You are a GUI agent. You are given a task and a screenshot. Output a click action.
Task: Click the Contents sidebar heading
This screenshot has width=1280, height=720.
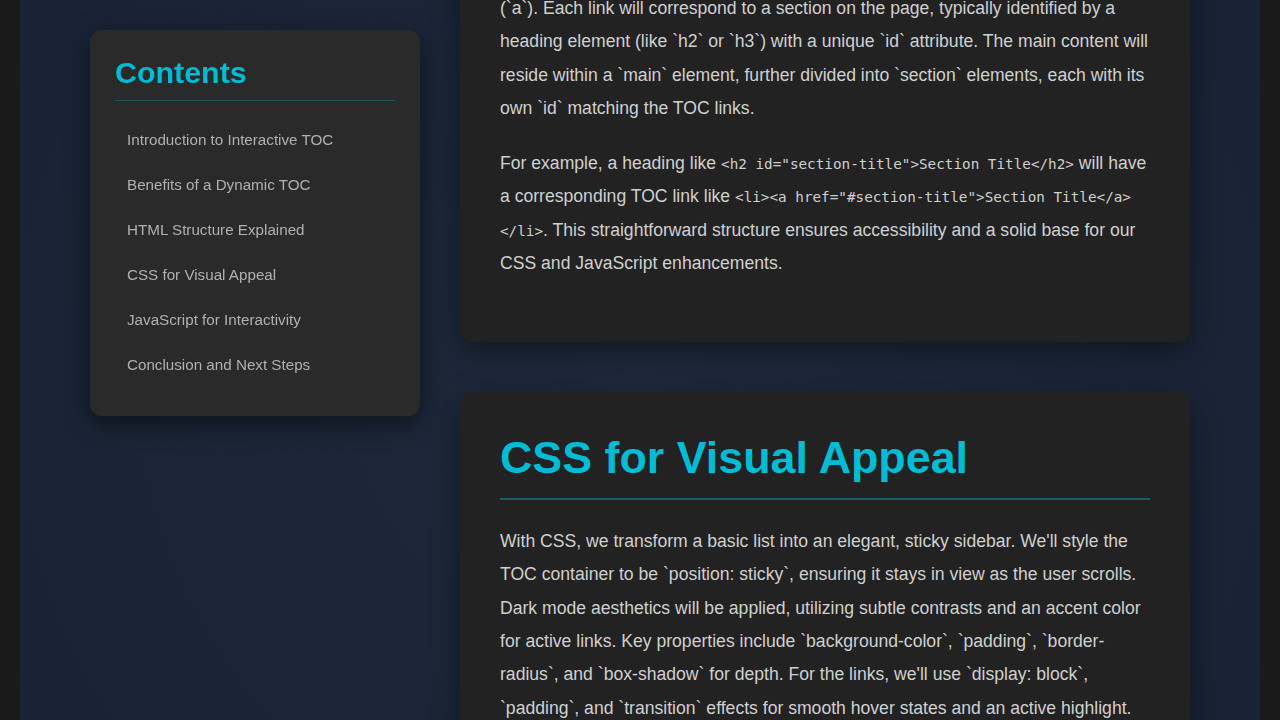pyautogui.click(x=180, y=73)
